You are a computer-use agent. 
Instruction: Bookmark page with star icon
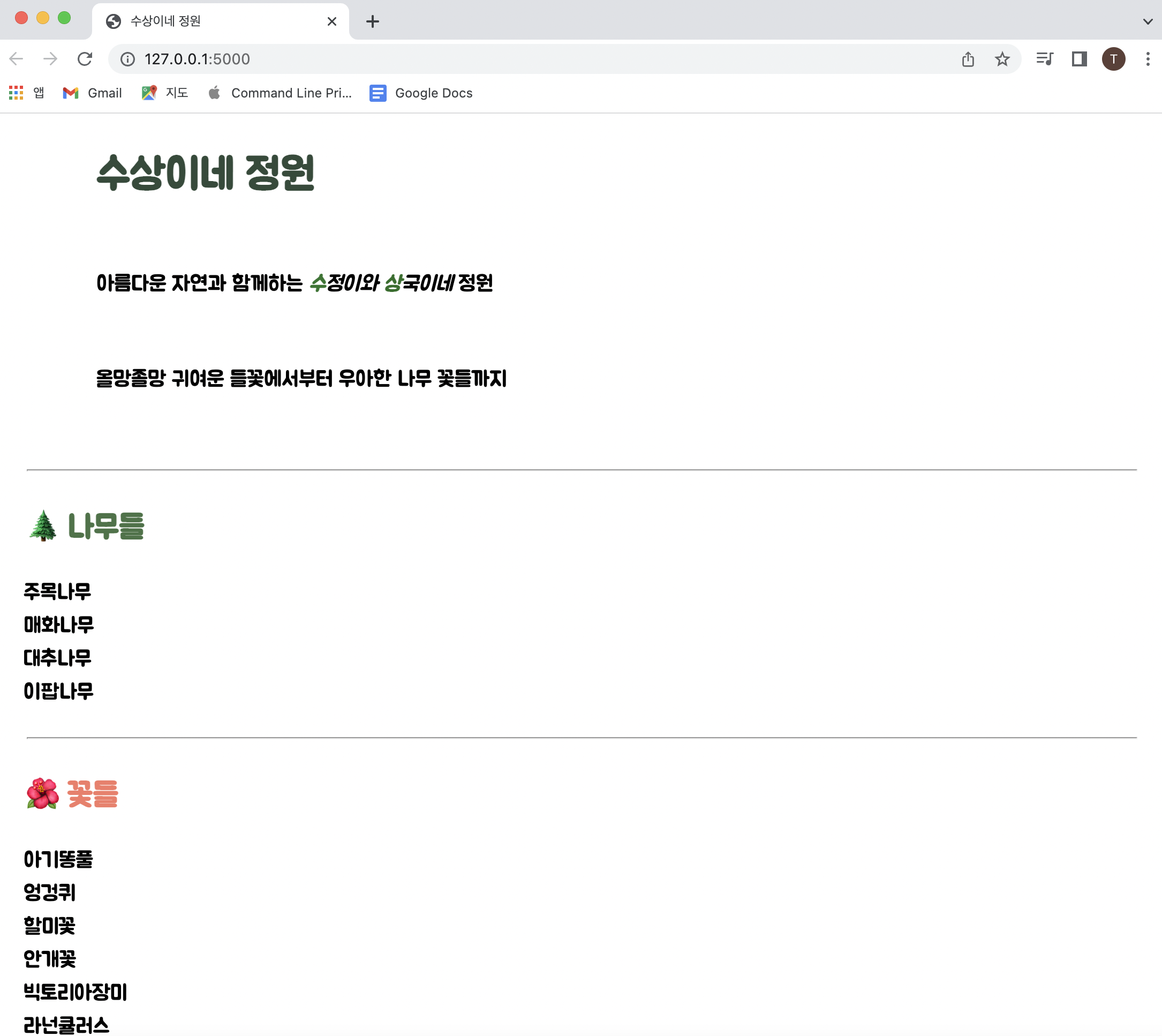click(x=1001, y=58)
